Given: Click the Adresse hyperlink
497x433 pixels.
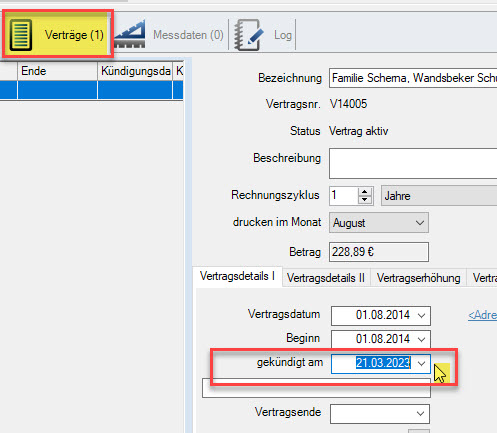Looking at the screenshot, I should [482, 315].
